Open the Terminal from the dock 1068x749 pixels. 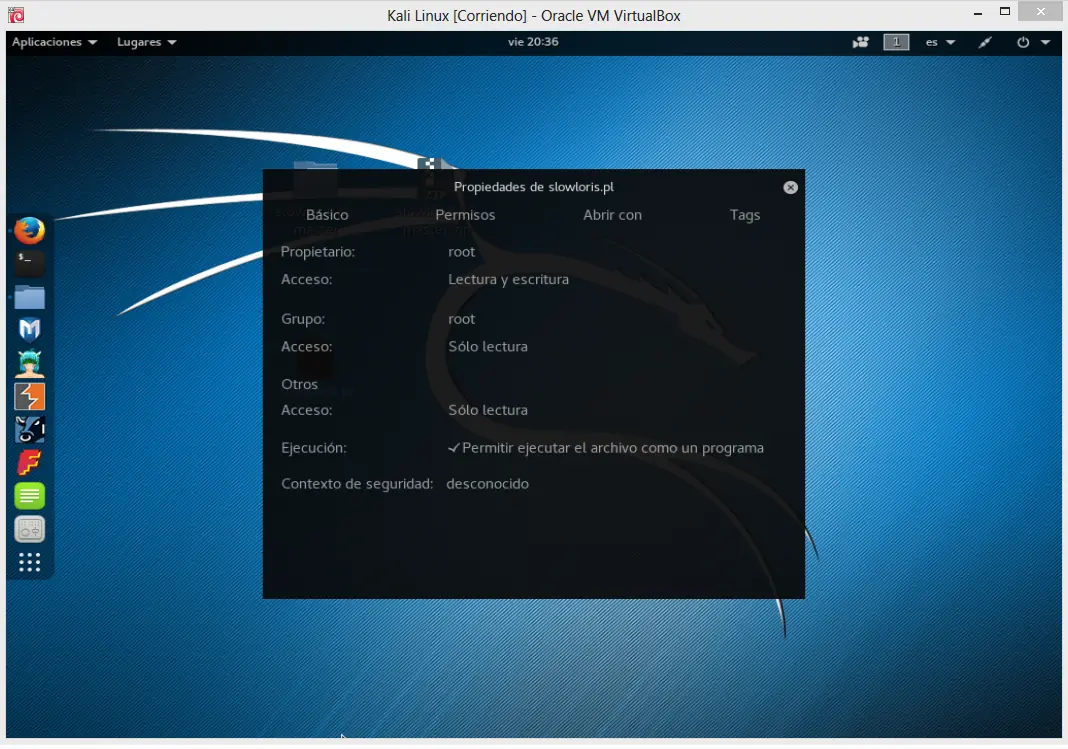(x=29, y=264)
